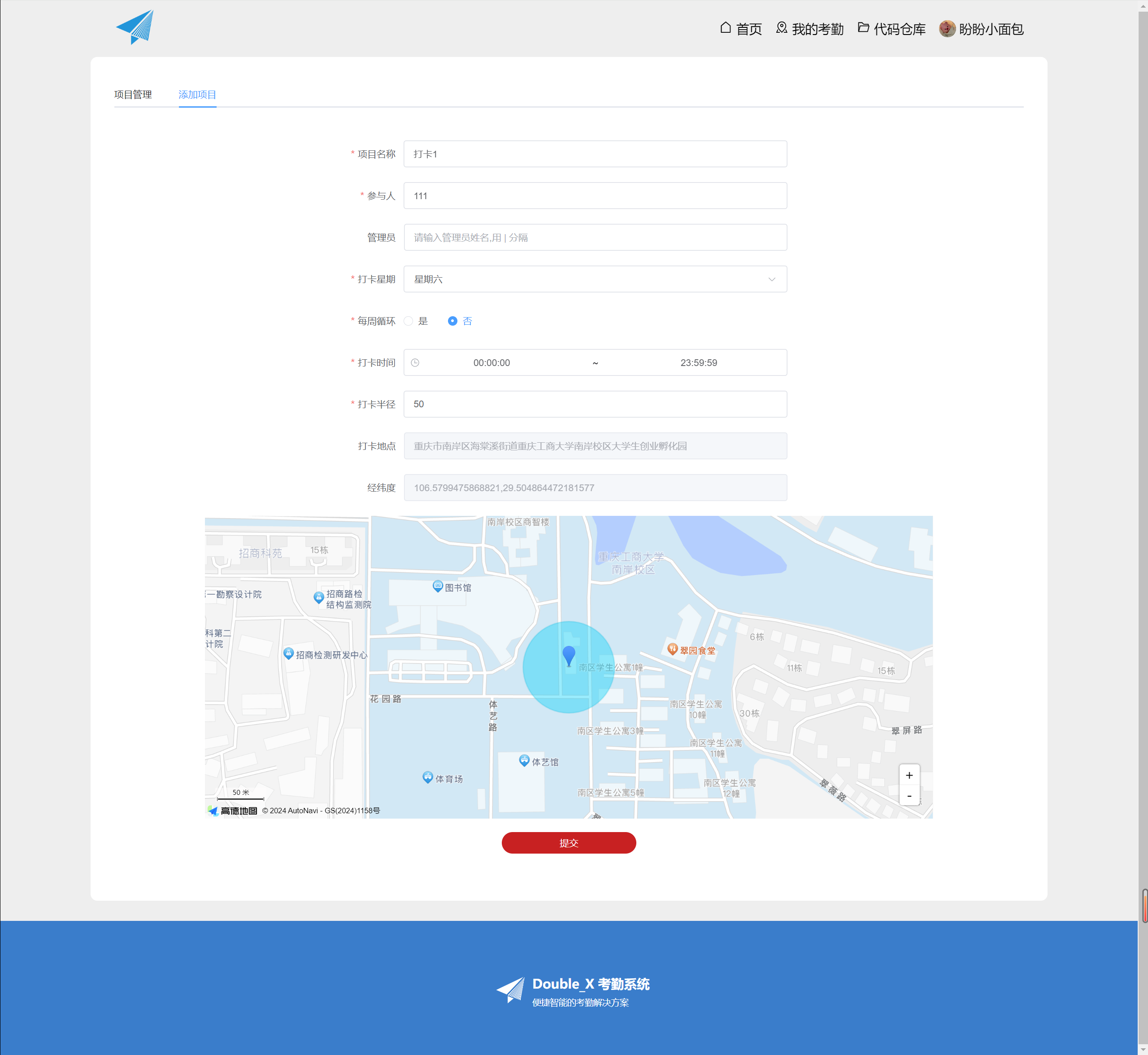Click the home icon beside 首页
Image resolution: width=1148 pixels, height=1055 pixels.
tap(726, 28)
